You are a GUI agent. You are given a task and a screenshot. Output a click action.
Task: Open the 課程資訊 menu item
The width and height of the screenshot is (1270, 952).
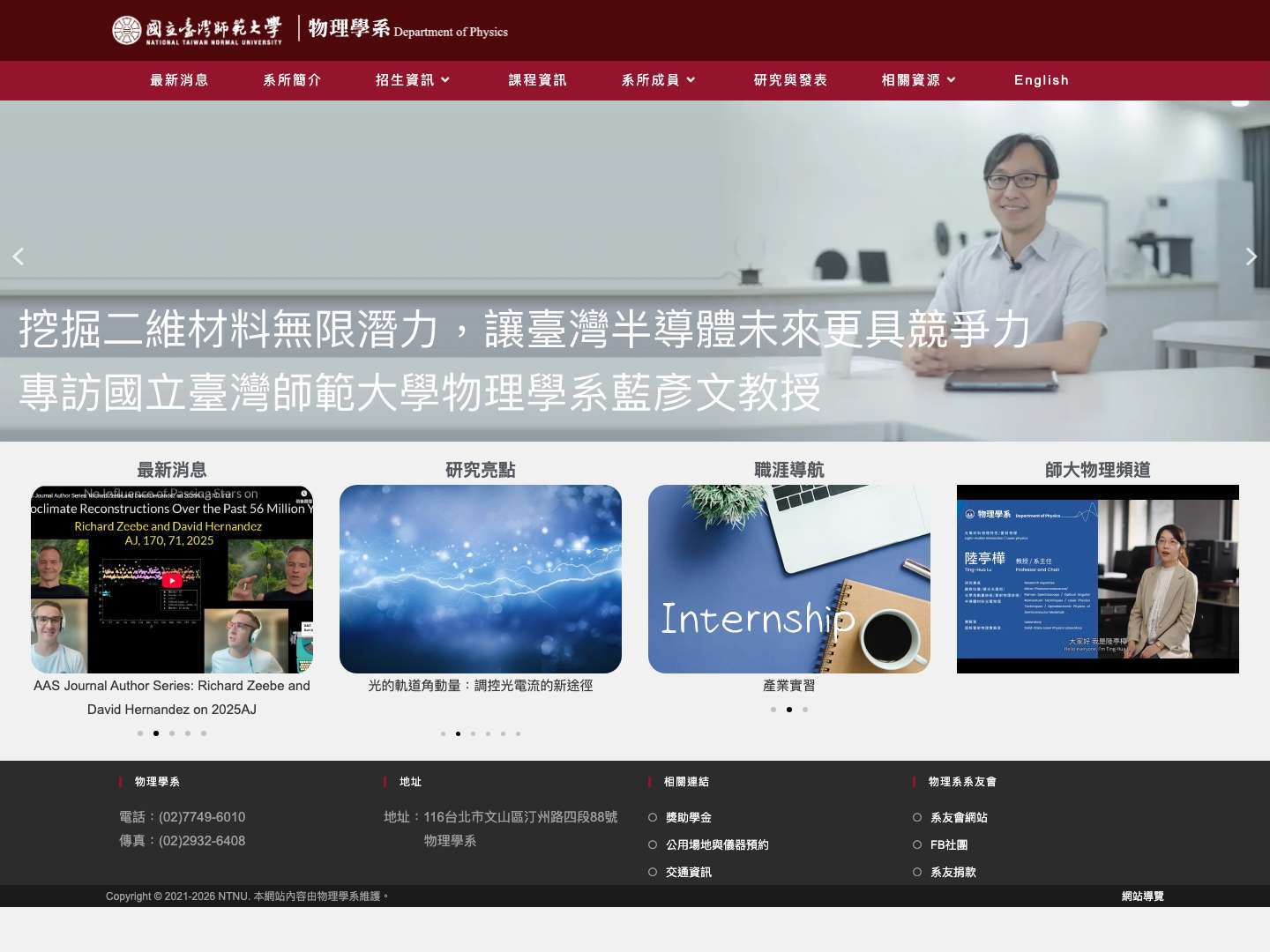[537, 80]
